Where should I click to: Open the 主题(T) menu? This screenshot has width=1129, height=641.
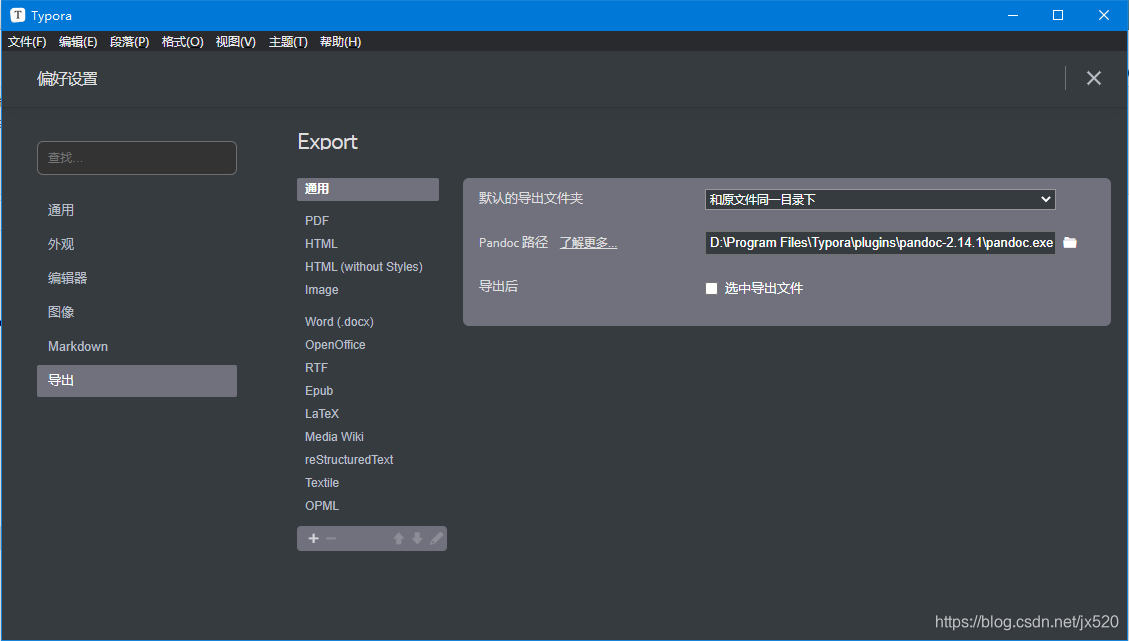coord(288,42)
